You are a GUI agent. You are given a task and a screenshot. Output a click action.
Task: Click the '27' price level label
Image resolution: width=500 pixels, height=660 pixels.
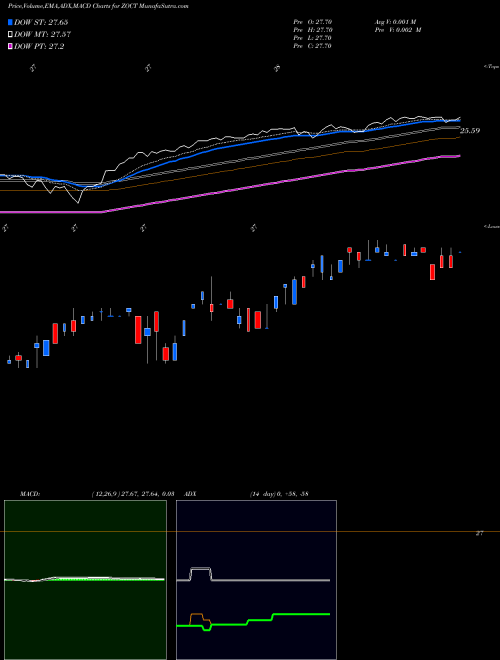coord(479,533)
